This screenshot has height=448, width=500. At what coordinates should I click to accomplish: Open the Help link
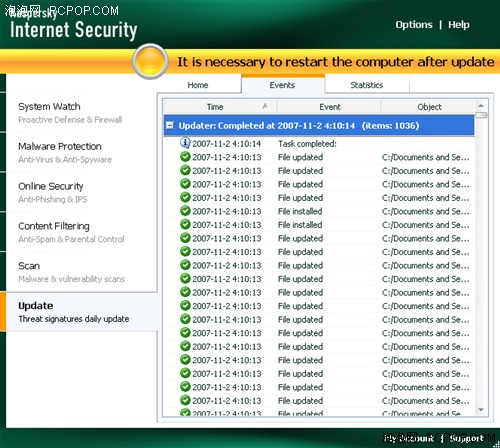click(459, 25)
